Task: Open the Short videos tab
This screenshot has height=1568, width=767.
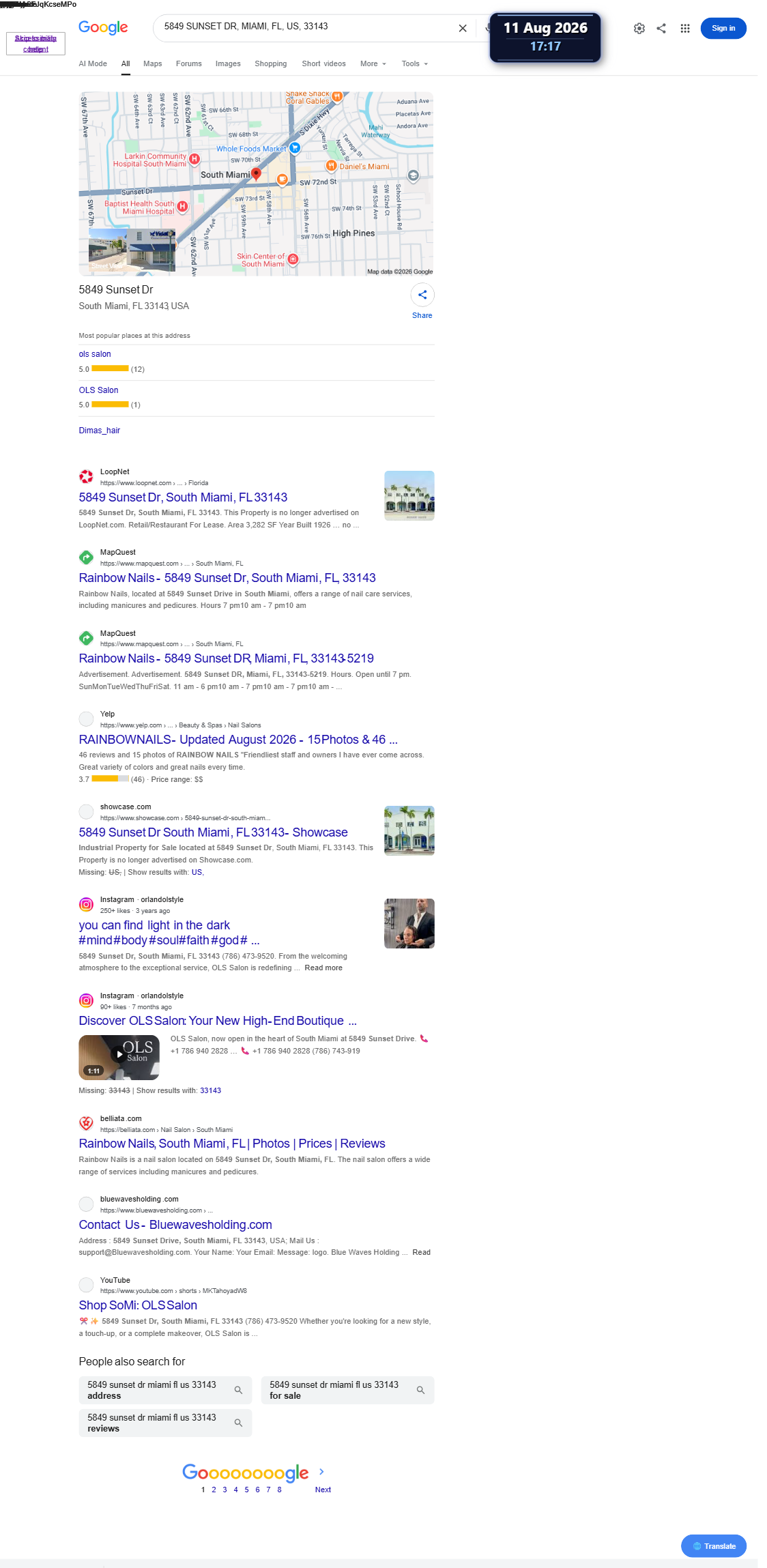Action: [x=323, y=63]
